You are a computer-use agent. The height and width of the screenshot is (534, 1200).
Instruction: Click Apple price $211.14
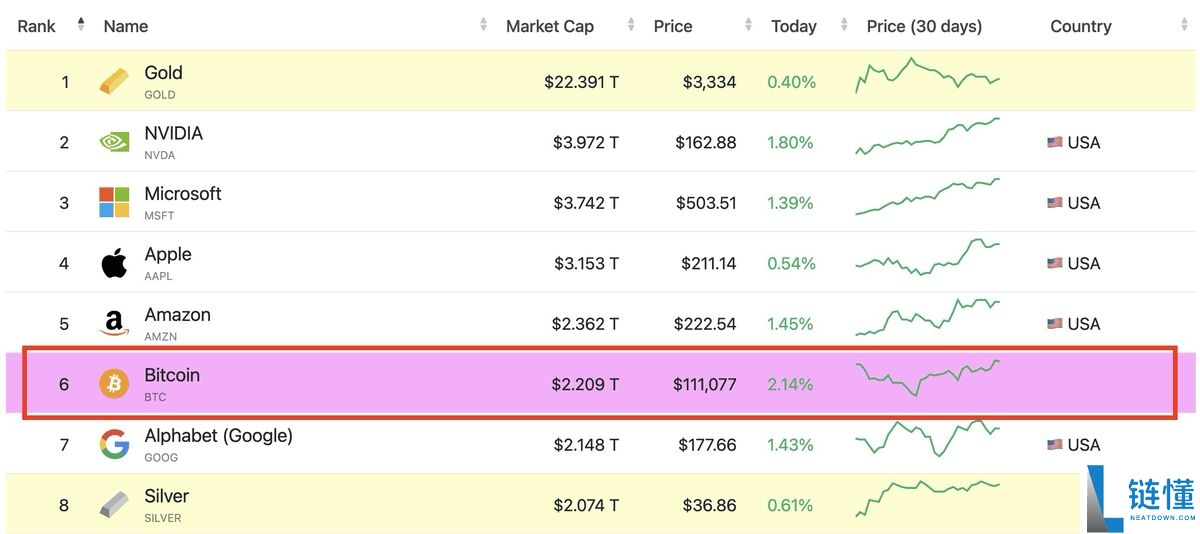(x=707, y=263)
